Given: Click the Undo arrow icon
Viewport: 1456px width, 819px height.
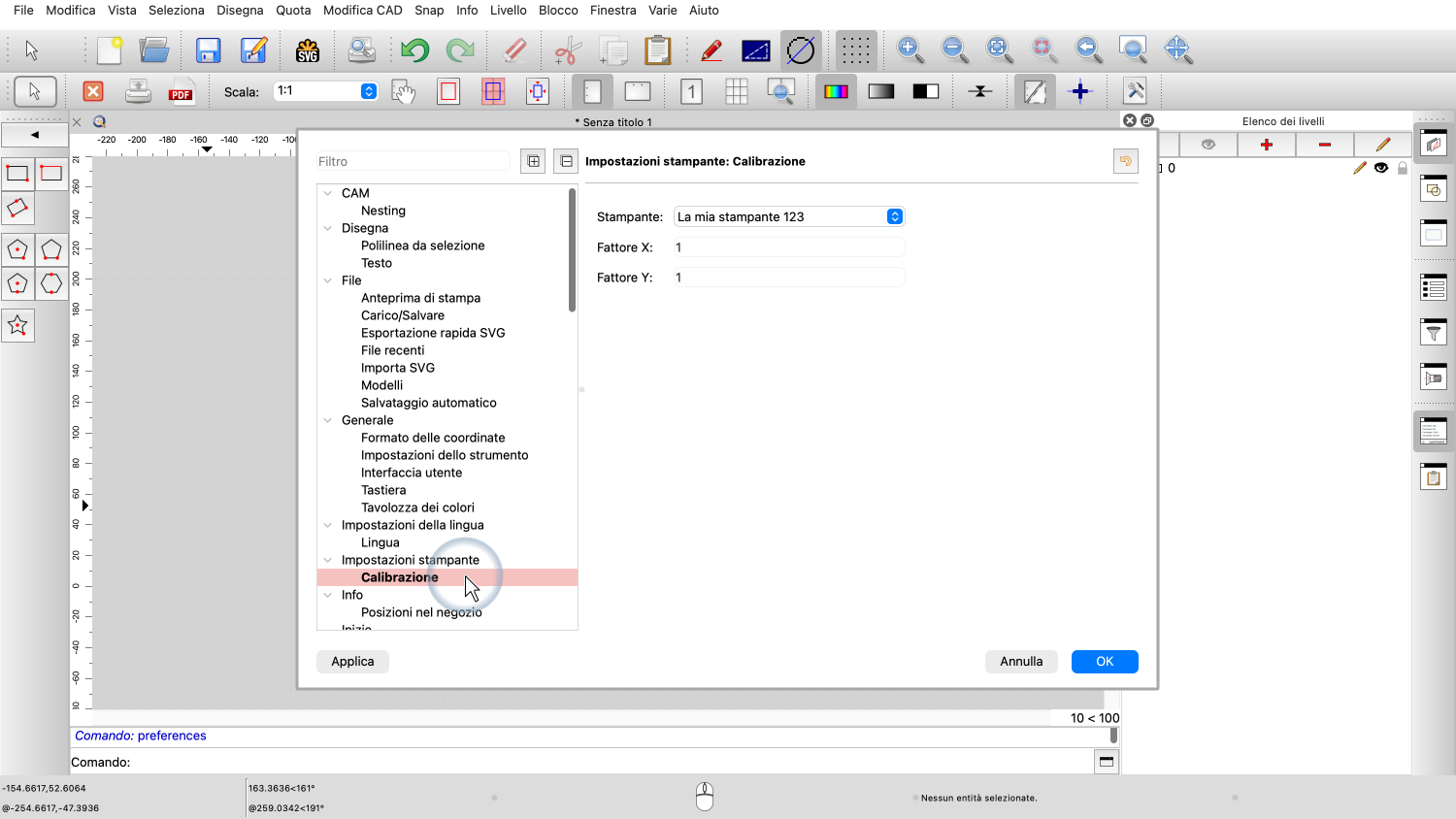Looking at the screenshot, I should [414, 50].
